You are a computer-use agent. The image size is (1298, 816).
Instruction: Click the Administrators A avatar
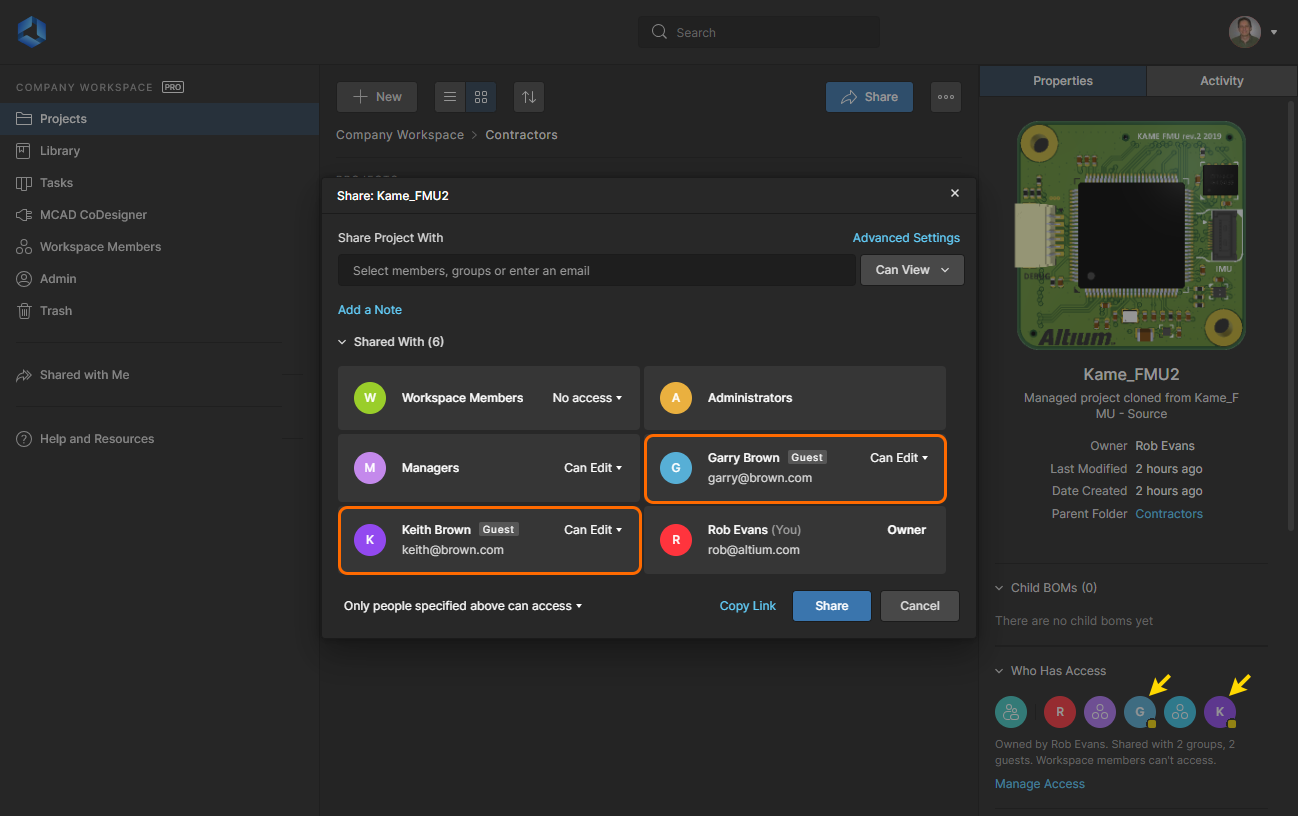point(676,398)
